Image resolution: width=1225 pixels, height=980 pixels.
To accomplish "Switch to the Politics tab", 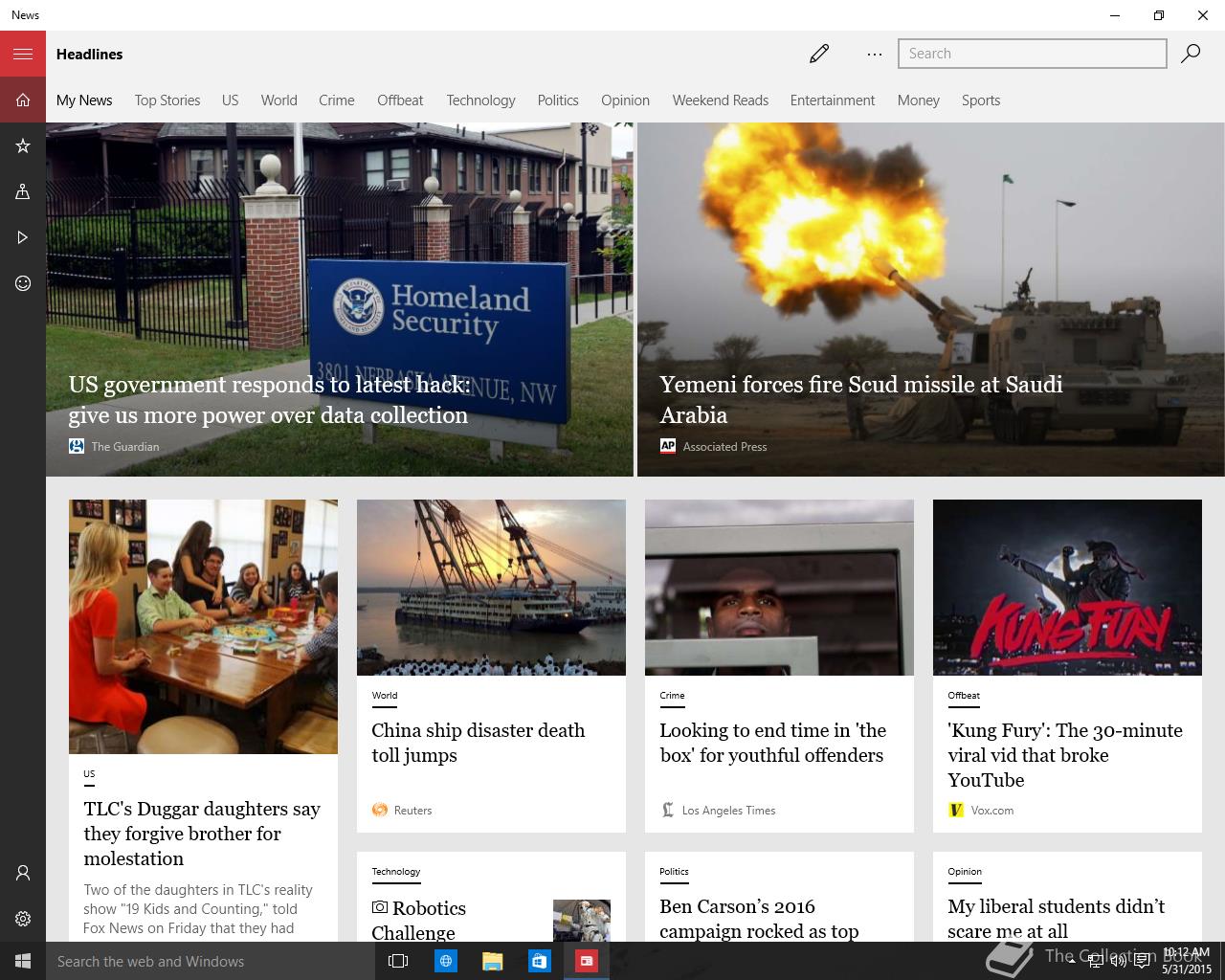I will pyautogui.click(x=558, y=100).
